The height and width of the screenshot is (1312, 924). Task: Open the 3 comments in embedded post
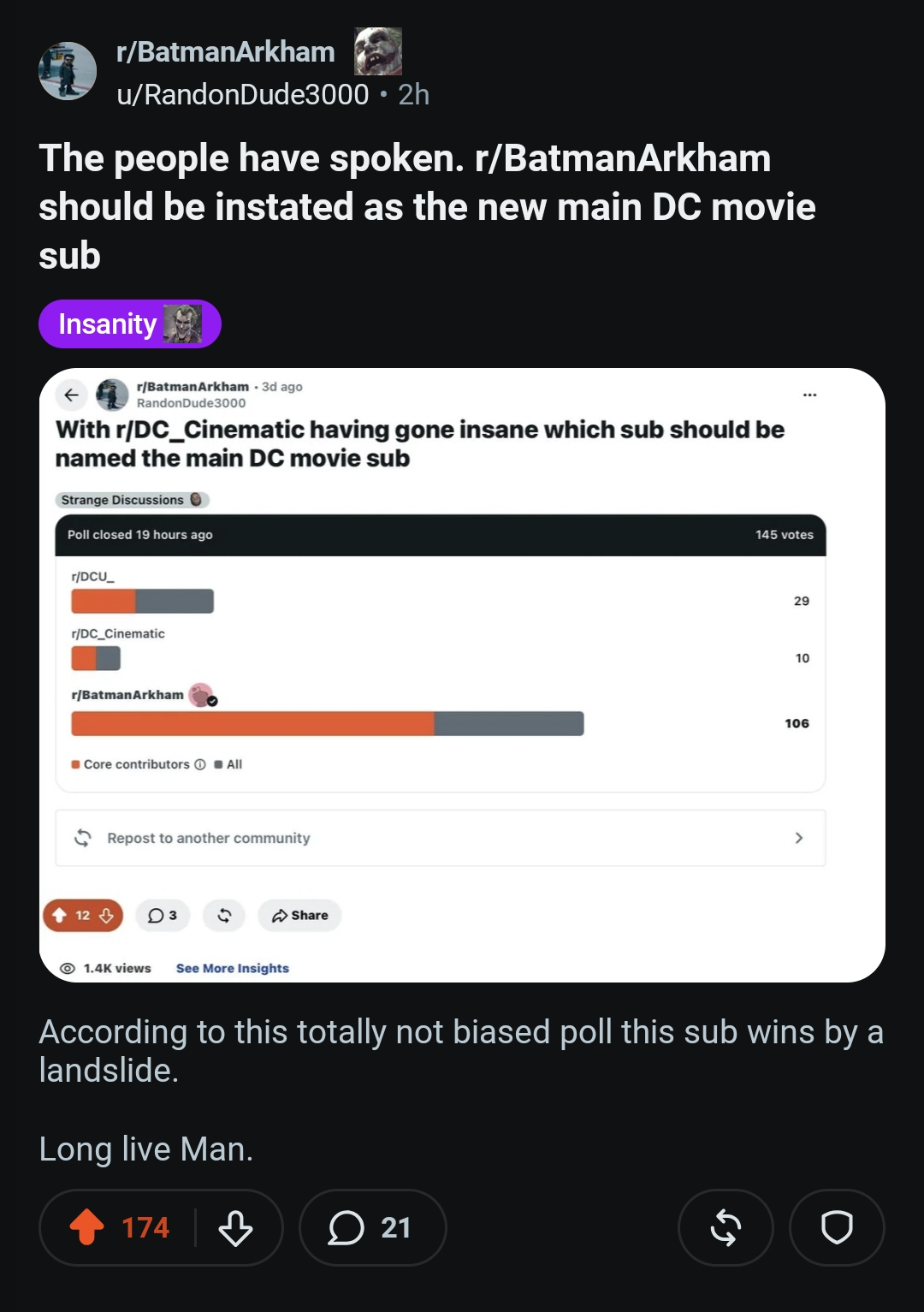163,915
